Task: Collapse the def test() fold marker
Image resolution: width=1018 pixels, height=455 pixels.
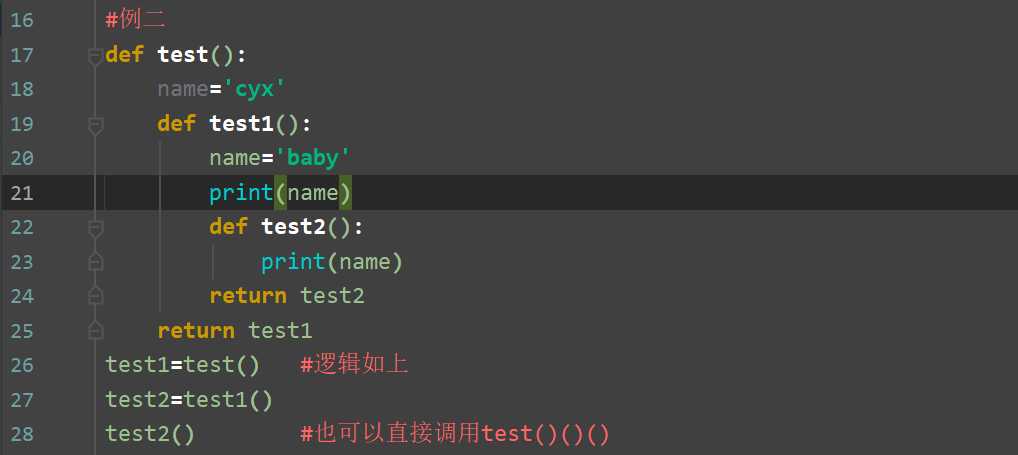Action: coord(95,56)
